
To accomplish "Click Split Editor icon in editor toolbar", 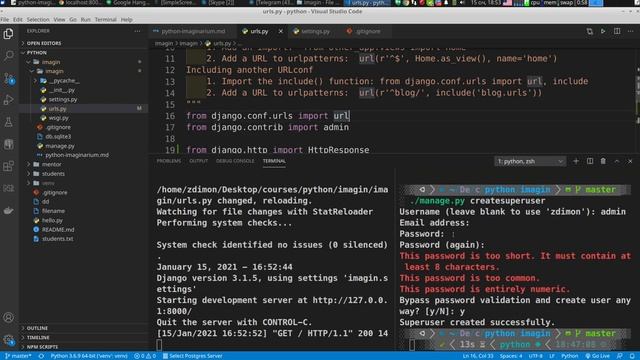I will click(617, 31).
